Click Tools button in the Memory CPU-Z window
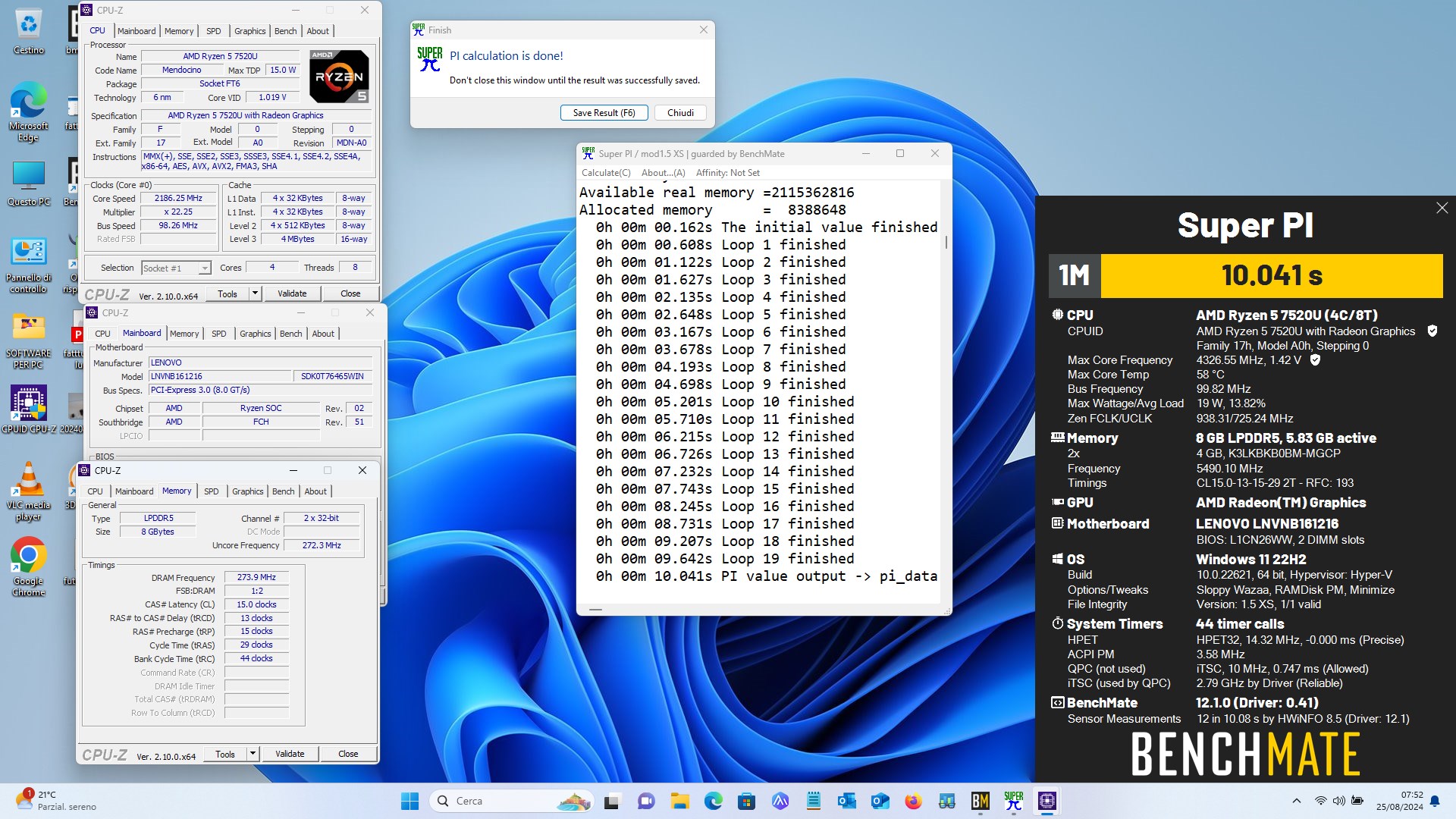The image size is (1456, 819). [x=225, y=754]
